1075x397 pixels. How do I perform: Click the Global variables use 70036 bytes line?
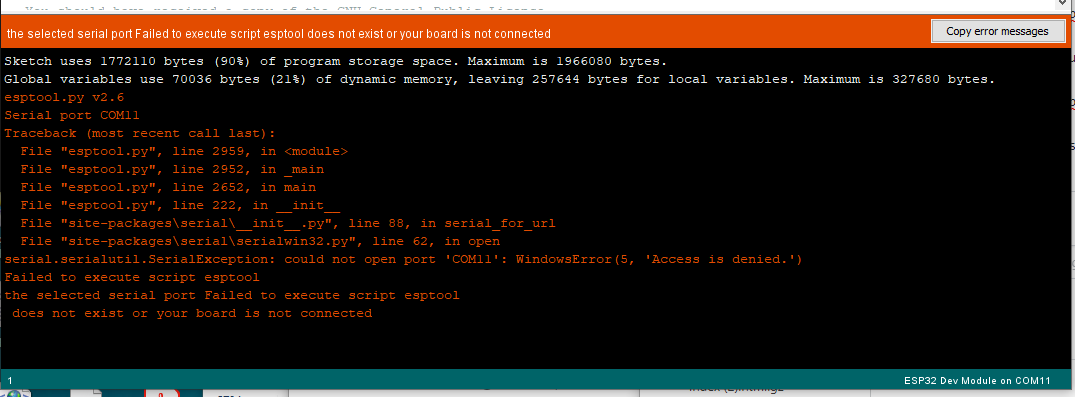click(x=498, y=80)
